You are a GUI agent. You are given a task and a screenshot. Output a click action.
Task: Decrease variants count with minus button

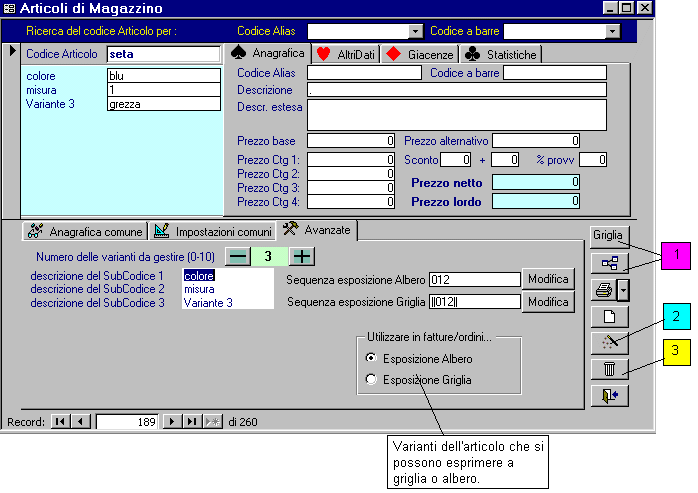click(238, 257)
